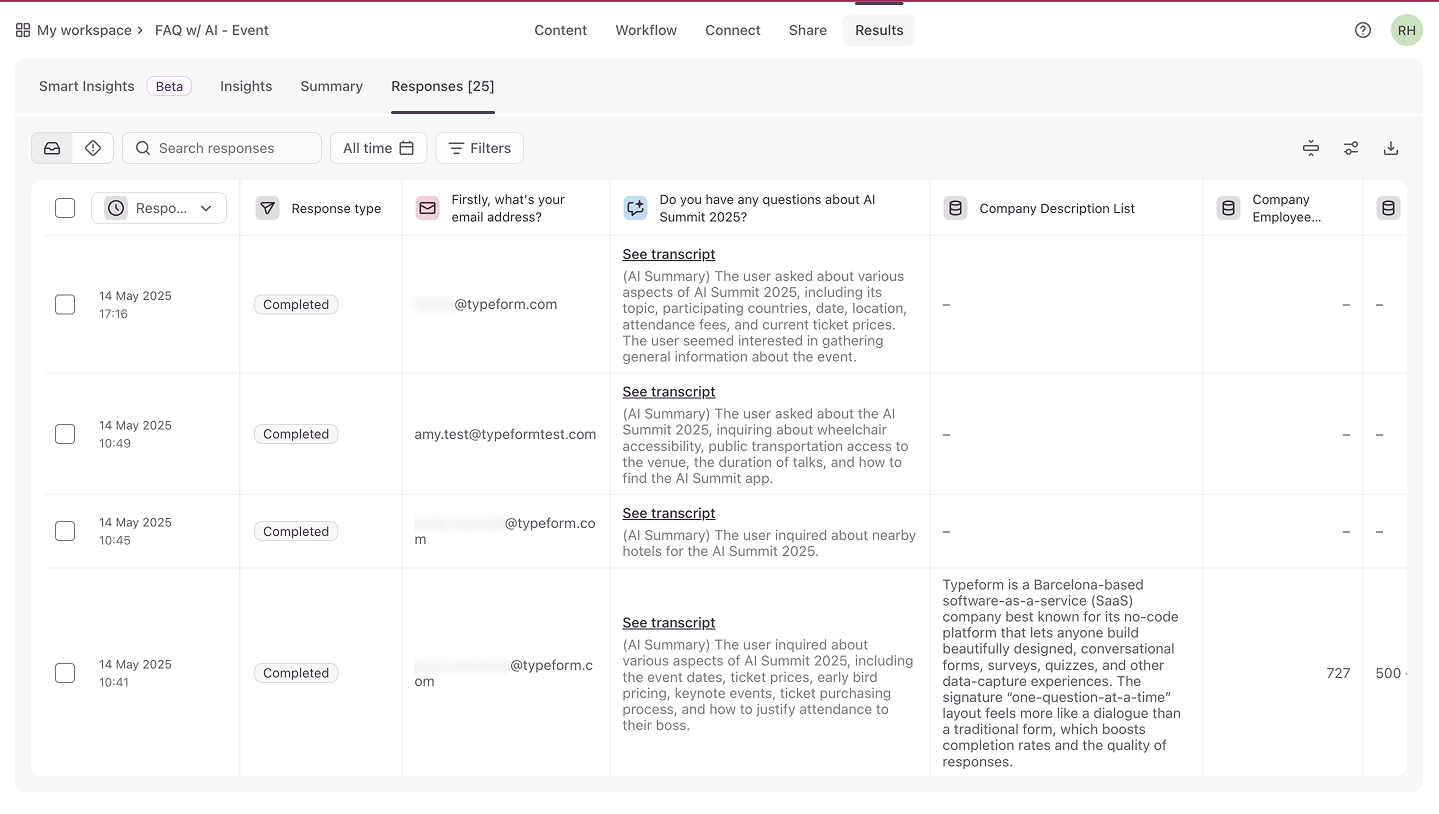Click the workspace grid icon
Viewport: 1439px width, 814px height.
[x=23, y=30]
